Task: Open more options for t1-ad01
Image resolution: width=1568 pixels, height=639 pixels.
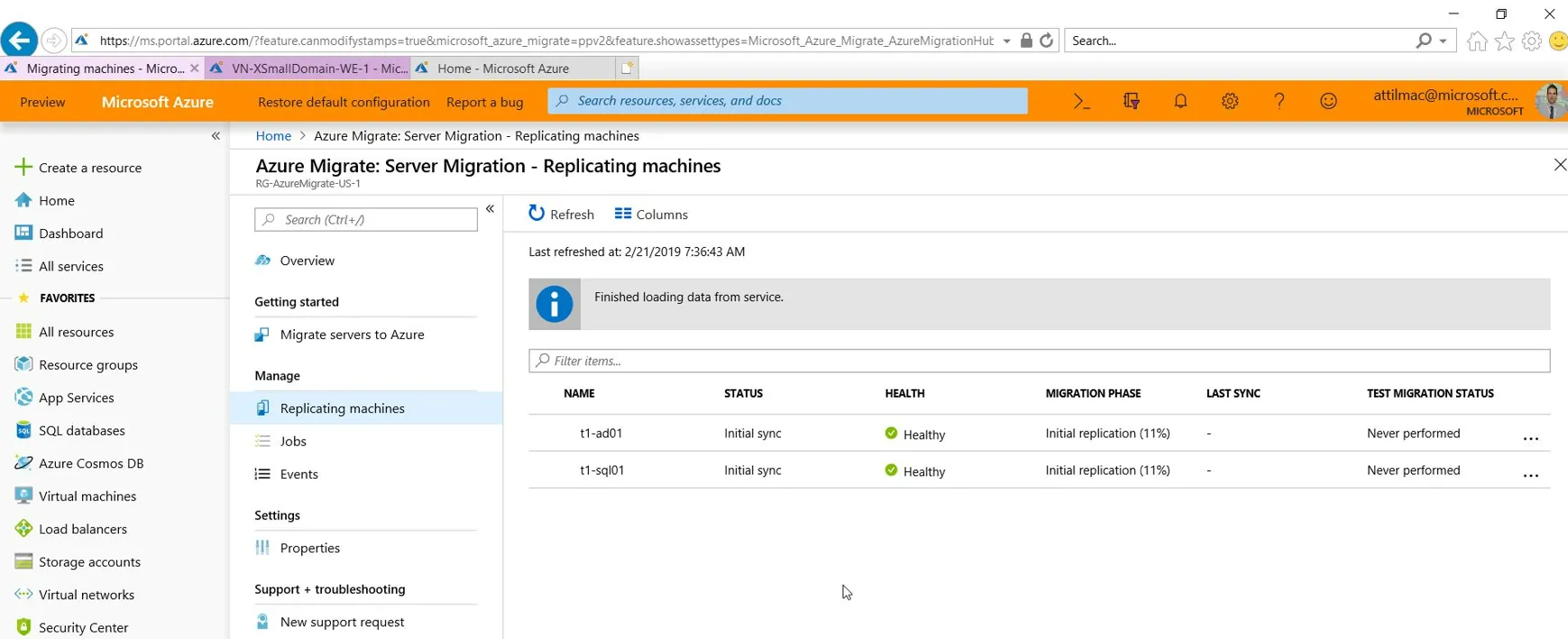Action: coord(1530,438)
